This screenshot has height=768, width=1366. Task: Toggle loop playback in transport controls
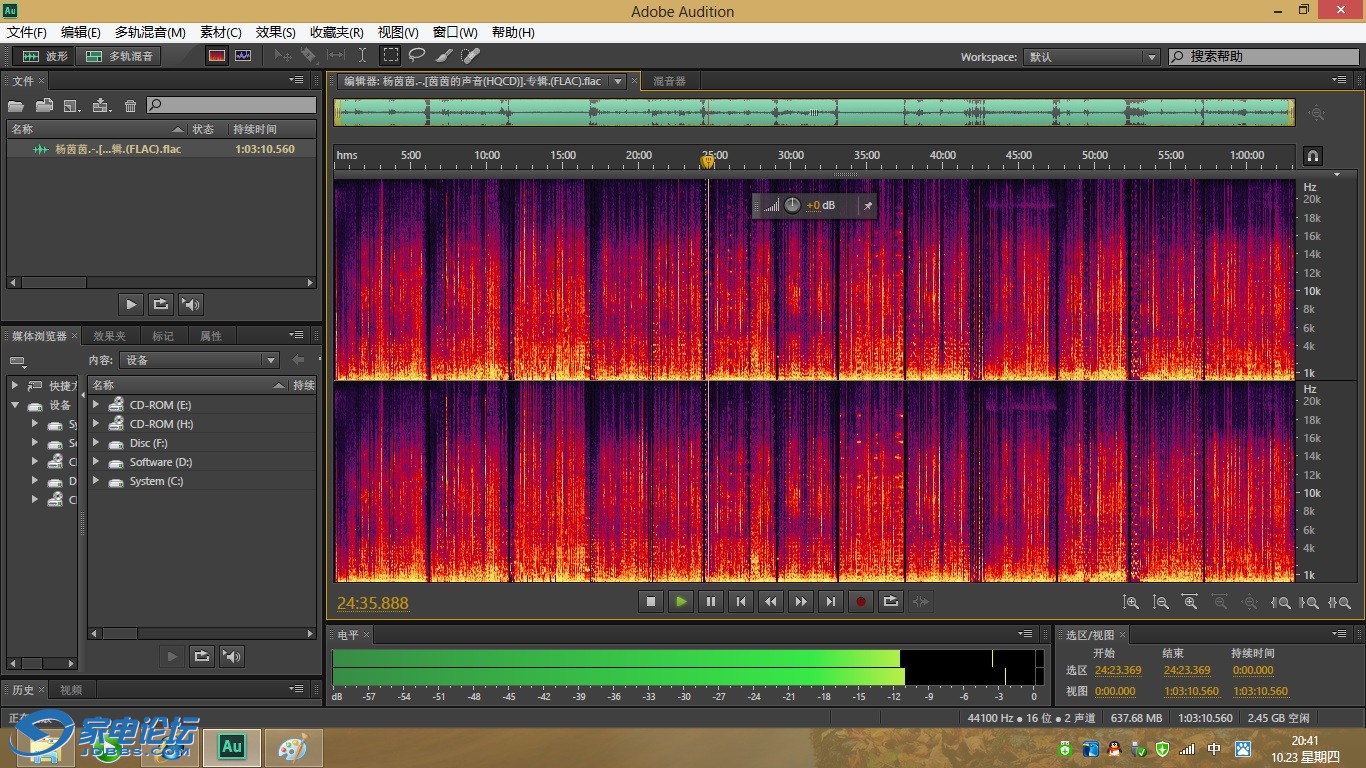click(x=890, y=601)
